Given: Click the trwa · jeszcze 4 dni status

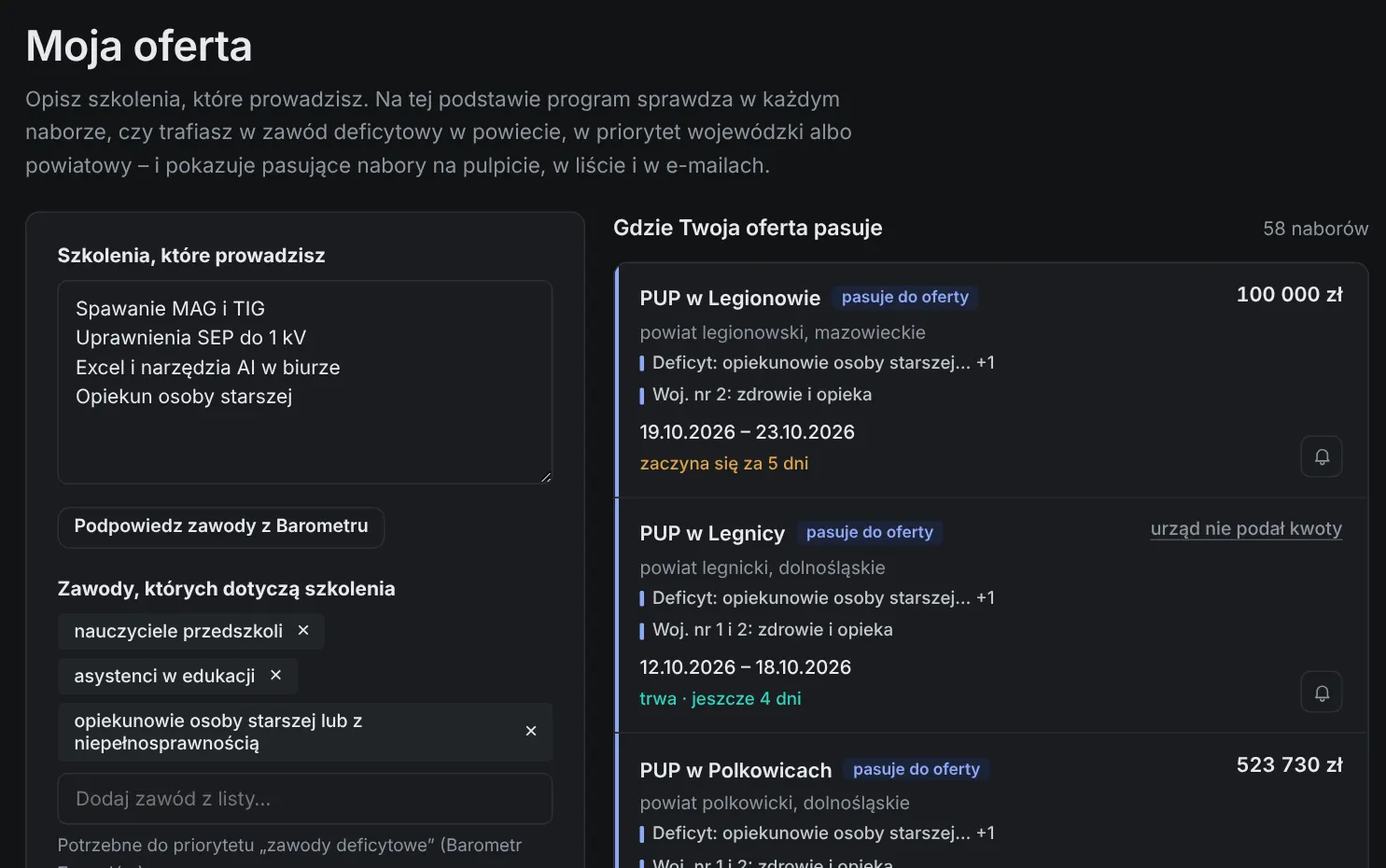Looking at the screenshot, I should [x=721, y=699].
